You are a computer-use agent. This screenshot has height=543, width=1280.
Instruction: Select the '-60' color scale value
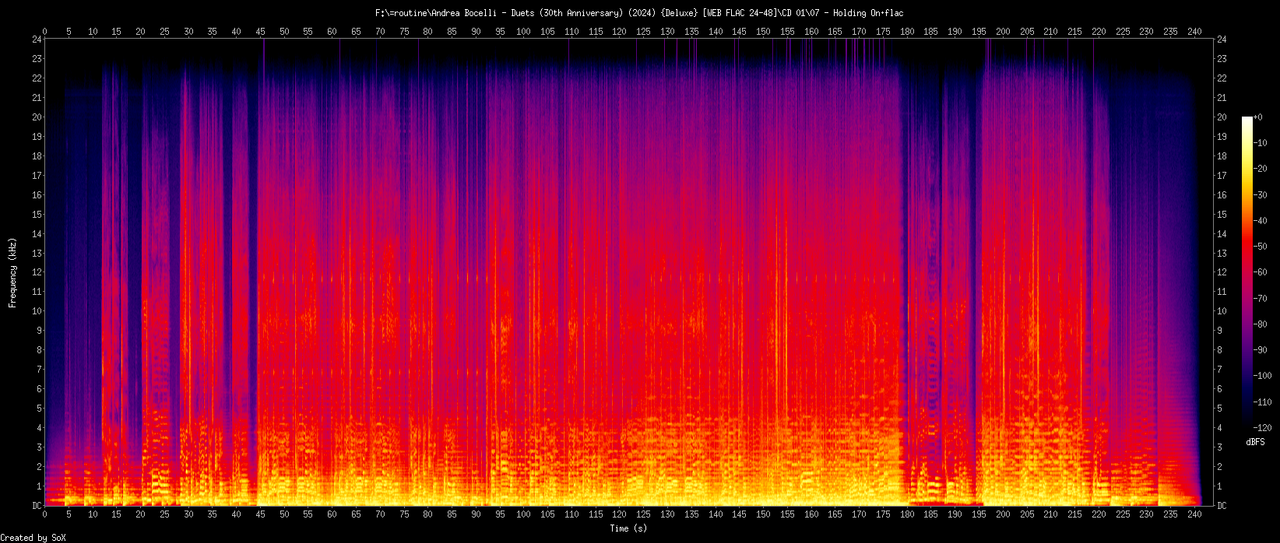[1263, 272]
